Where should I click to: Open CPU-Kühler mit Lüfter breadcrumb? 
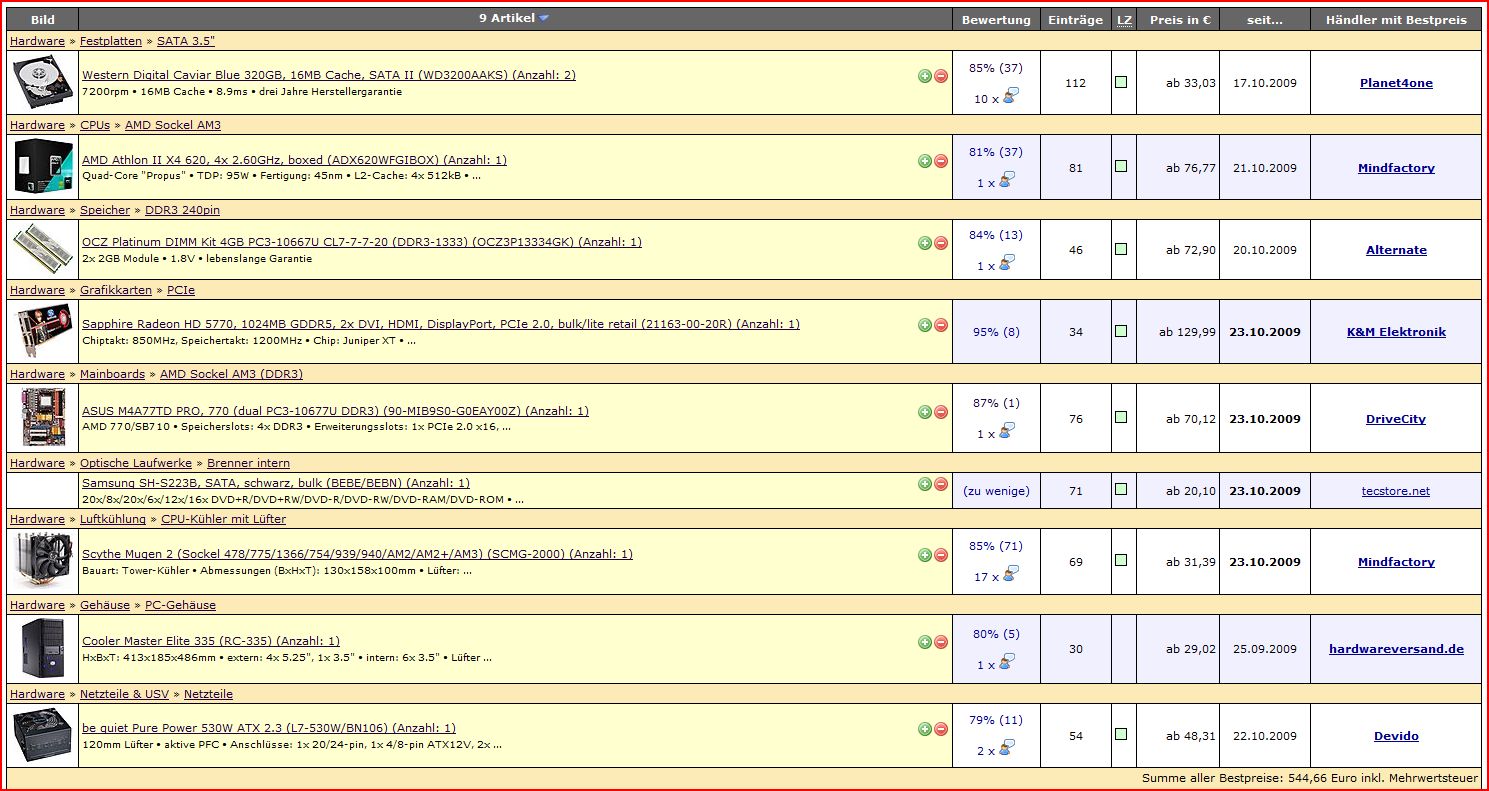[223, 519]
